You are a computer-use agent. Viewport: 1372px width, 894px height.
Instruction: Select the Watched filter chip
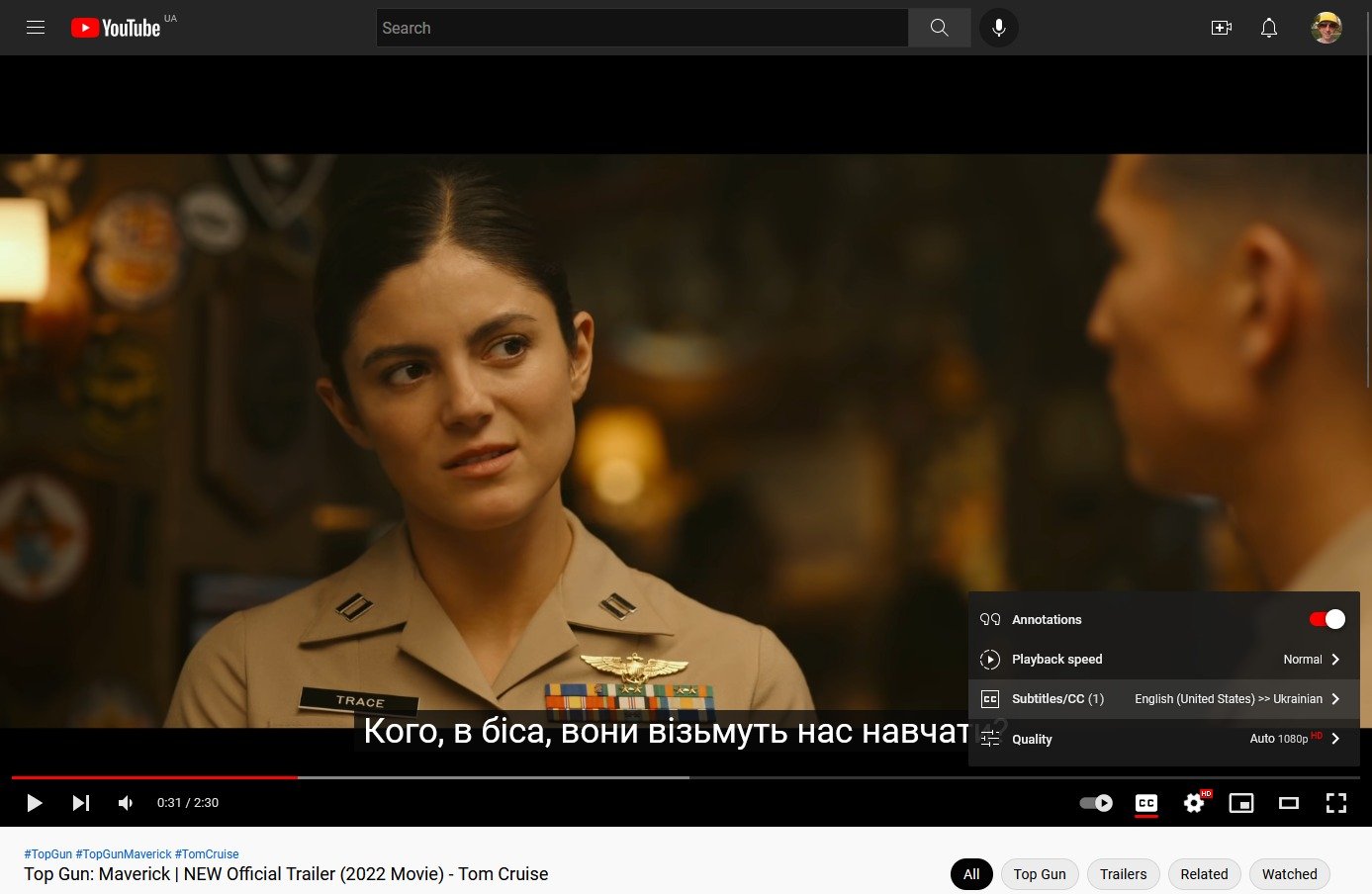pos(1290,874)
